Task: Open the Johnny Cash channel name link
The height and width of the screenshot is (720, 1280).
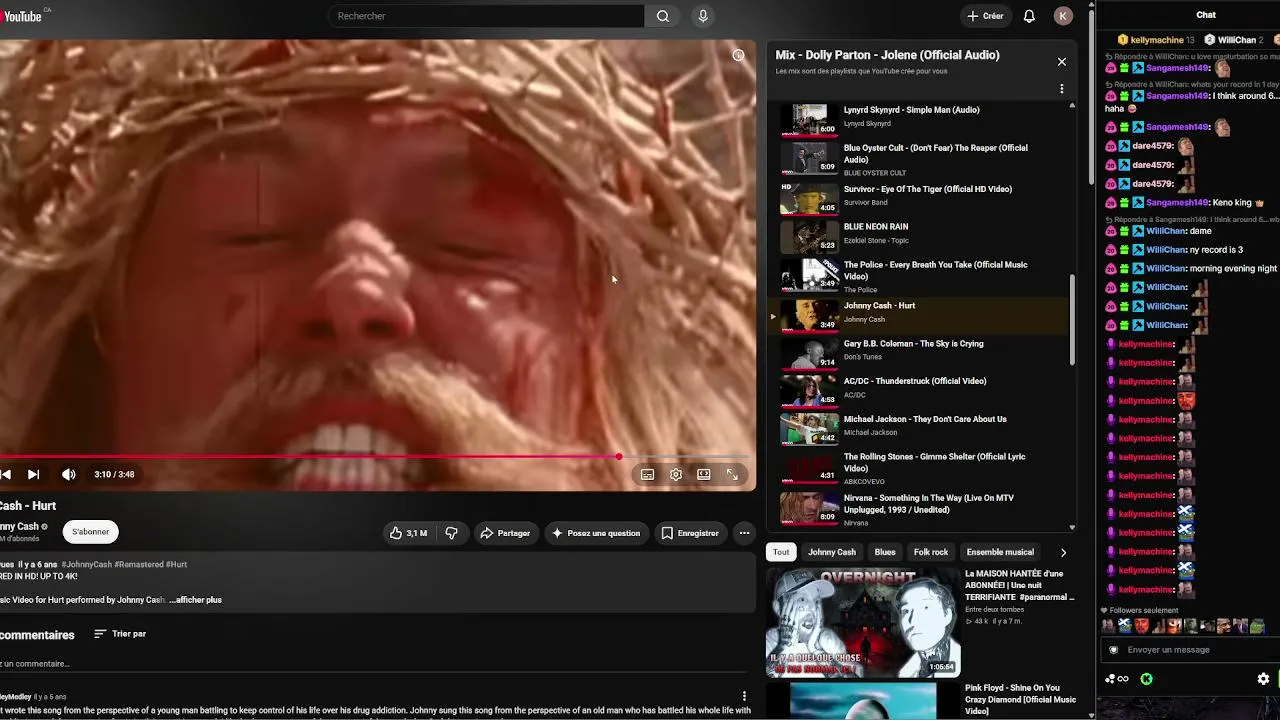Action: (19, 526)
